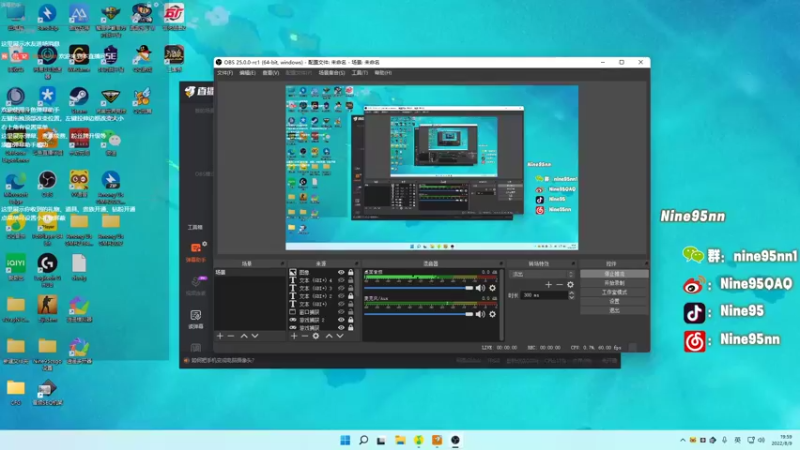The image size is (800, 450).
Task: Open Windows Start menu on taskbar
Action: [345, 440]
